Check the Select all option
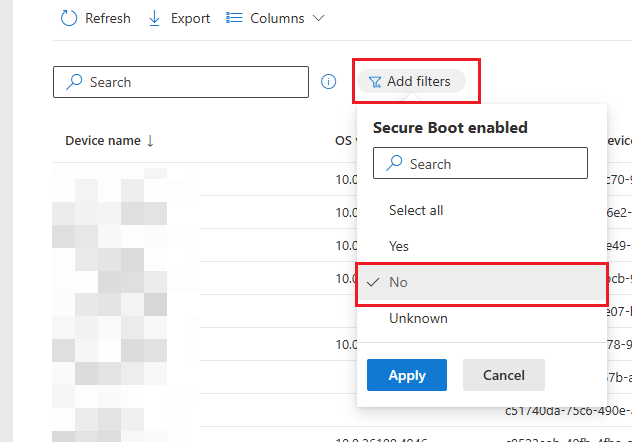Viewport: 632px width, 442px height. coord(416,210)
